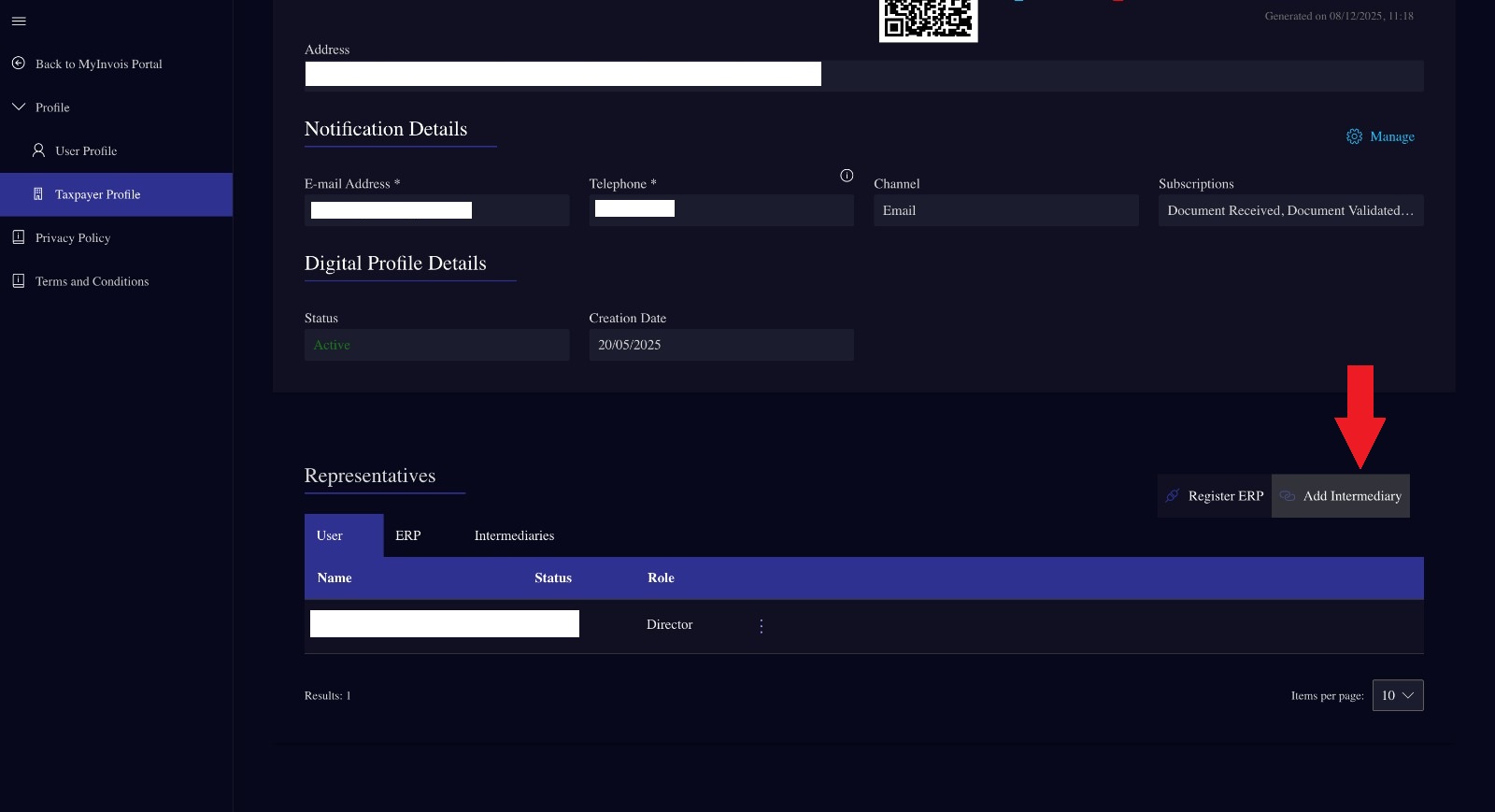The height and width of the screenshot is (812, 1495).
Task: Click the Register ERP button
Action: [1215, 496]
